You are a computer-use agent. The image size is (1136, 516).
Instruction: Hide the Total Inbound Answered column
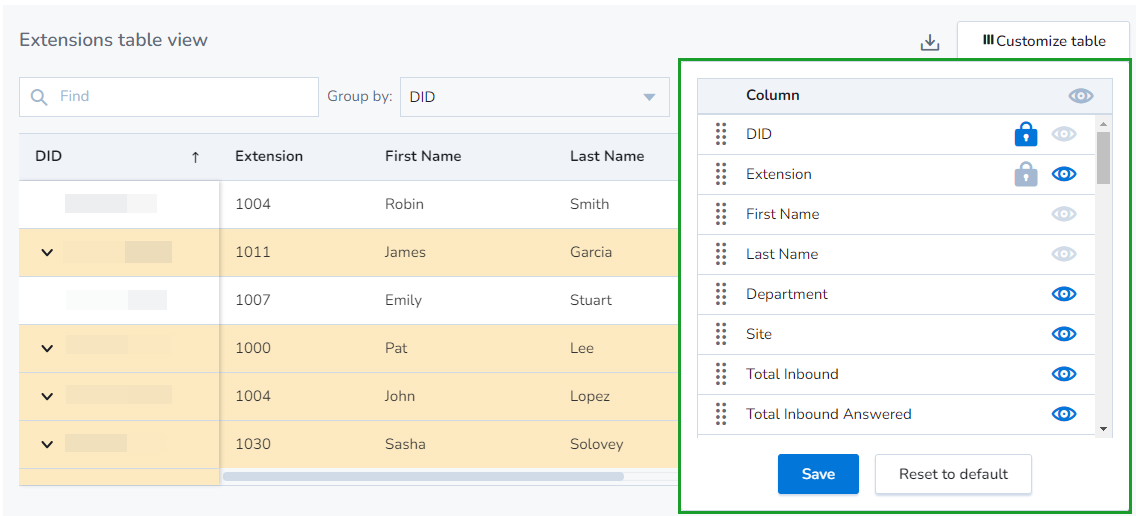click(1064, 414)
